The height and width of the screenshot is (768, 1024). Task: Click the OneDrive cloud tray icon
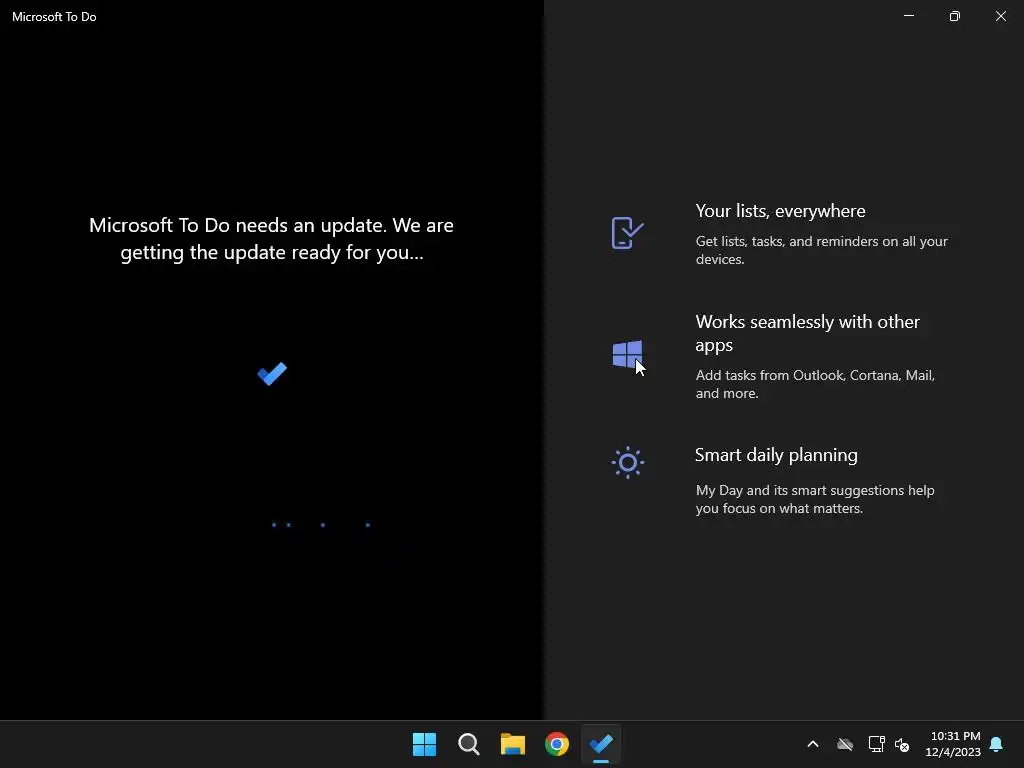point(845,744)
